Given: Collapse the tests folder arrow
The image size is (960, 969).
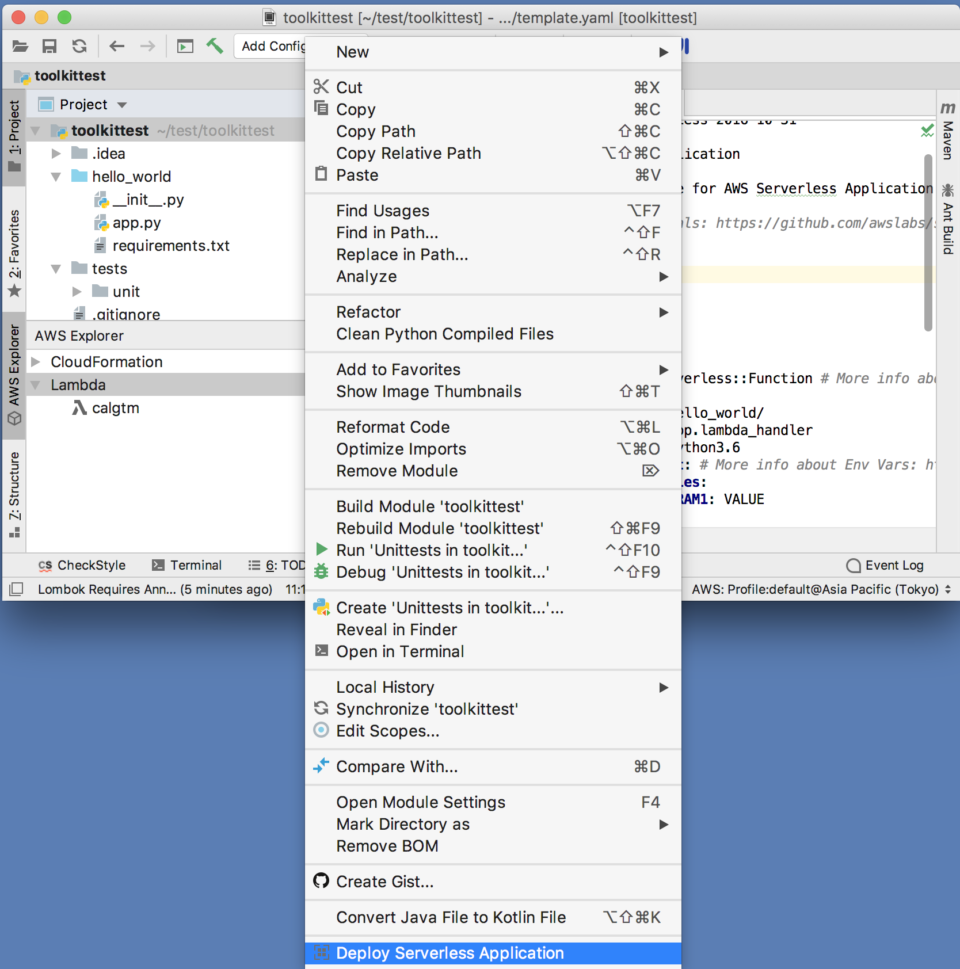Looking at the screenshot, I should pyautogui.click(x=56, y=269).
